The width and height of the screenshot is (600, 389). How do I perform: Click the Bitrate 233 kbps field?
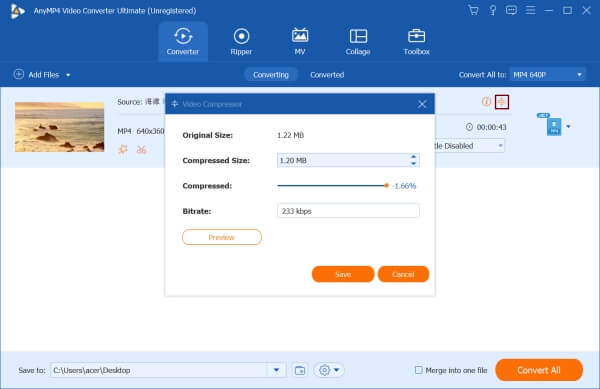348,211
